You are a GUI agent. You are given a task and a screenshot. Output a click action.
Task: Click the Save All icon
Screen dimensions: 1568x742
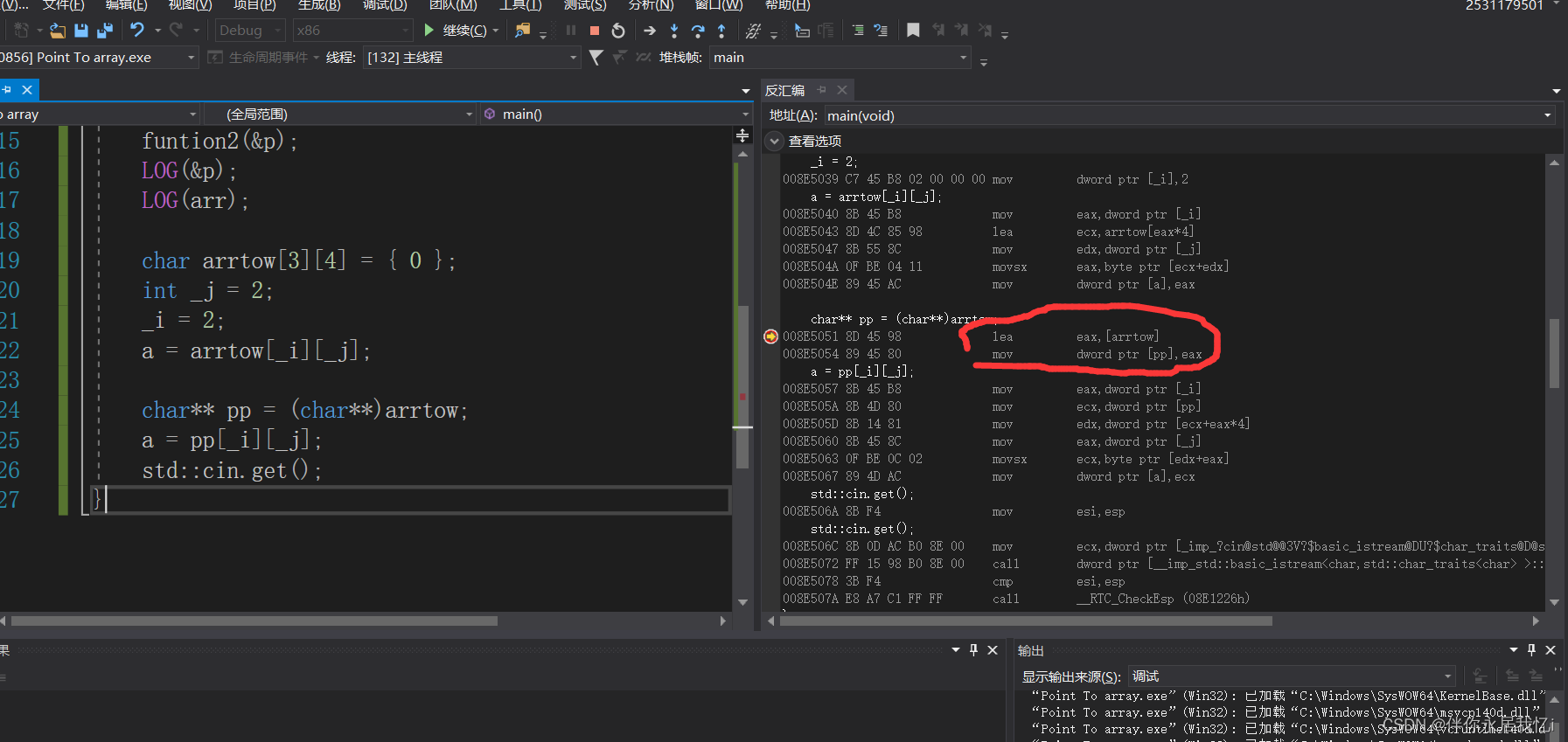[x=105, y=31]
